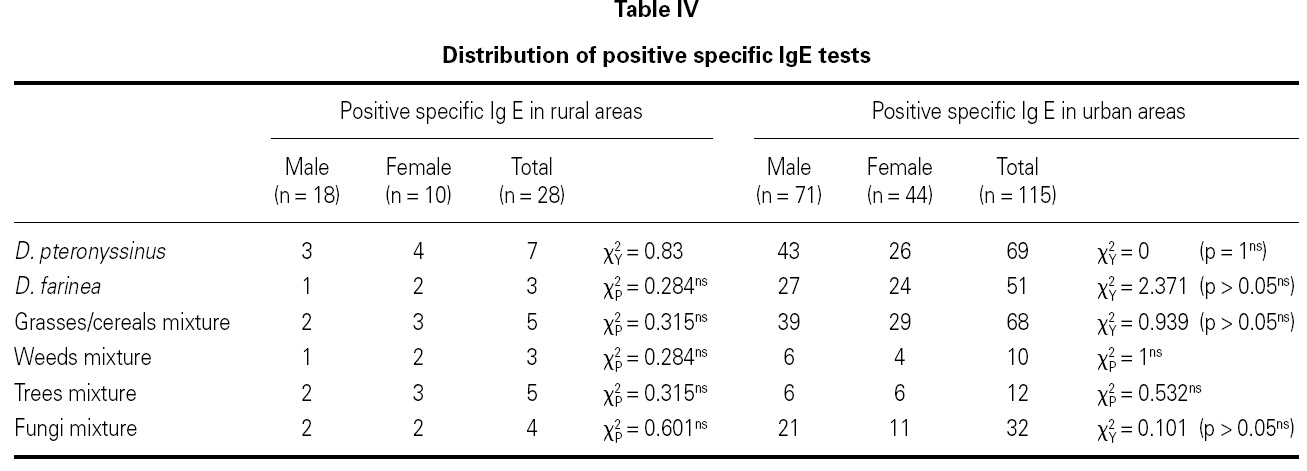Click the urban total value 69

click(x=1018, y=252)
